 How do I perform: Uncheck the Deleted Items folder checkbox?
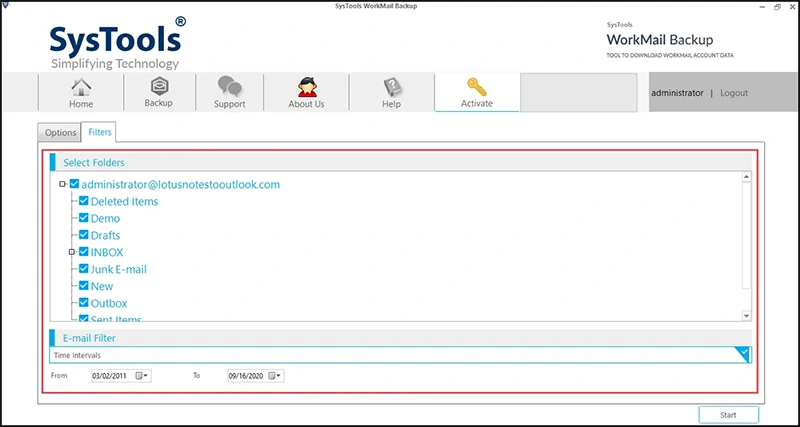pos(84,201)
